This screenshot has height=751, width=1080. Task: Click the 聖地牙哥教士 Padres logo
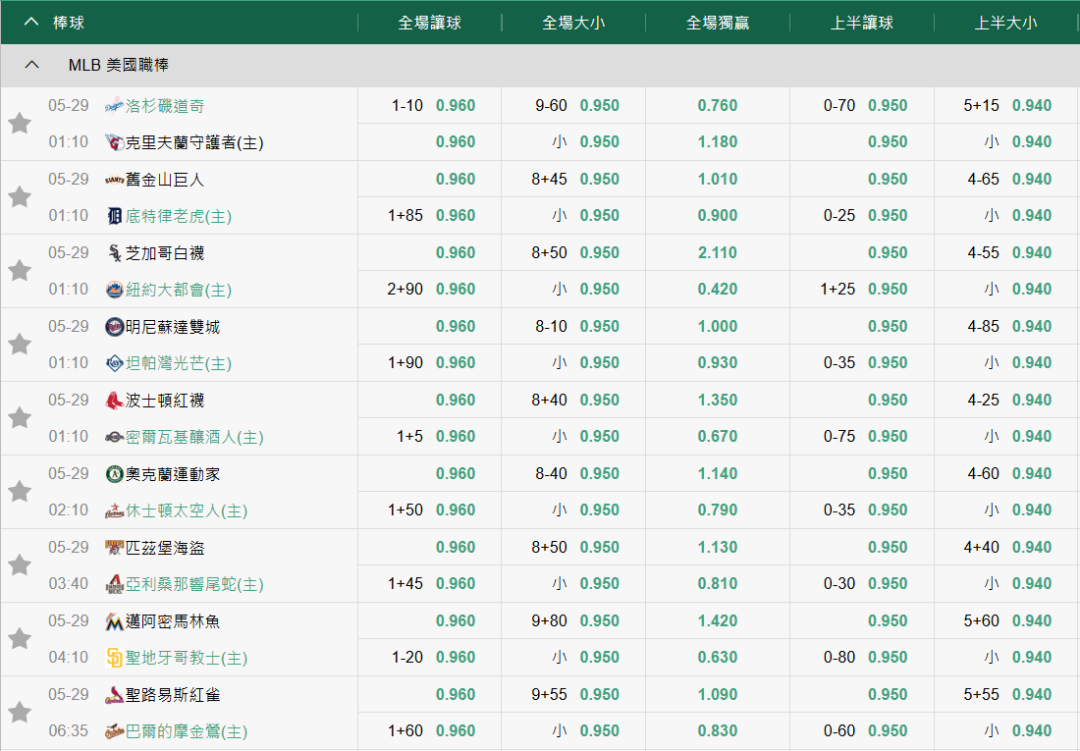[114, 658]
